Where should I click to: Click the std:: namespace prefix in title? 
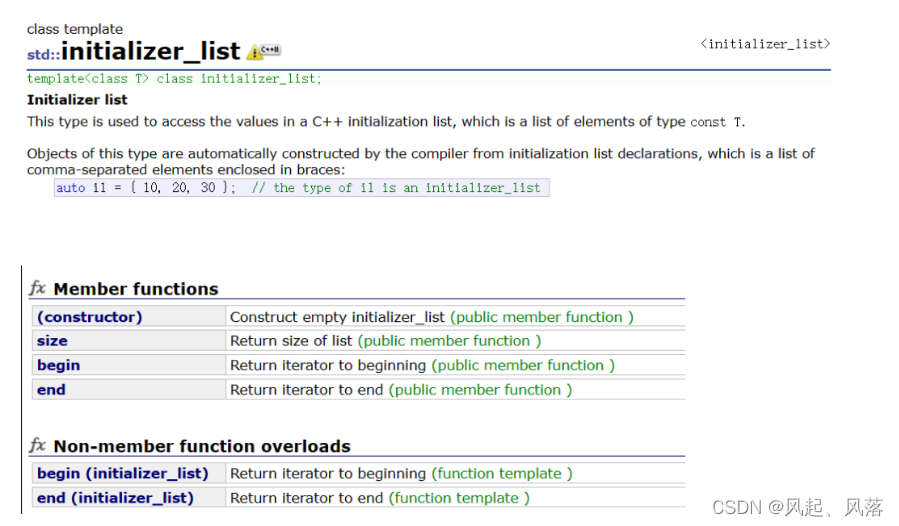[x=44, y=54]
